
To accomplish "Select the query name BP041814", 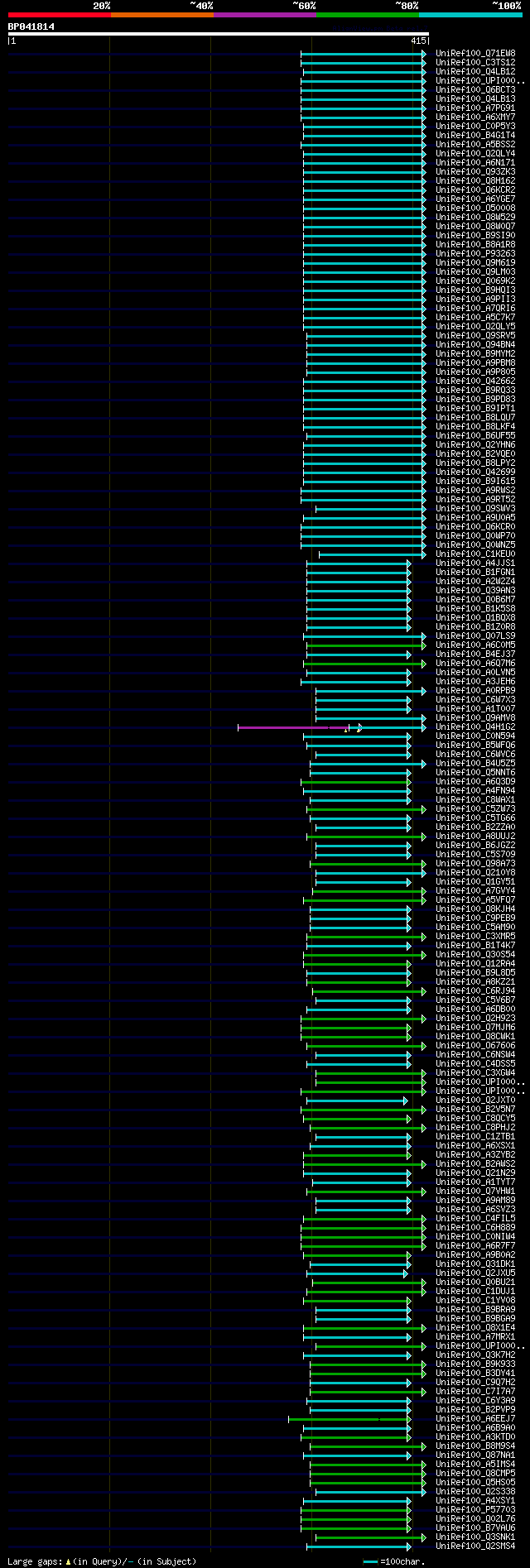I will [31, 26].
